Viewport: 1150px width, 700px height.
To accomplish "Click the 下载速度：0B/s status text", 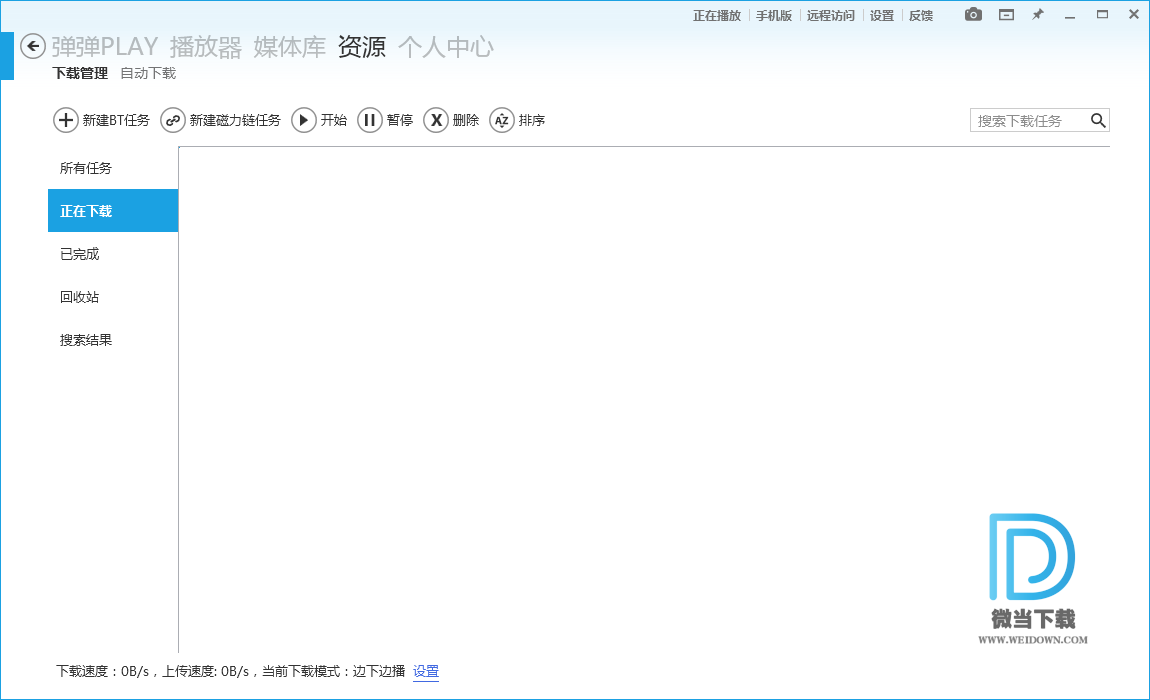I will click(x=103, y=671).
